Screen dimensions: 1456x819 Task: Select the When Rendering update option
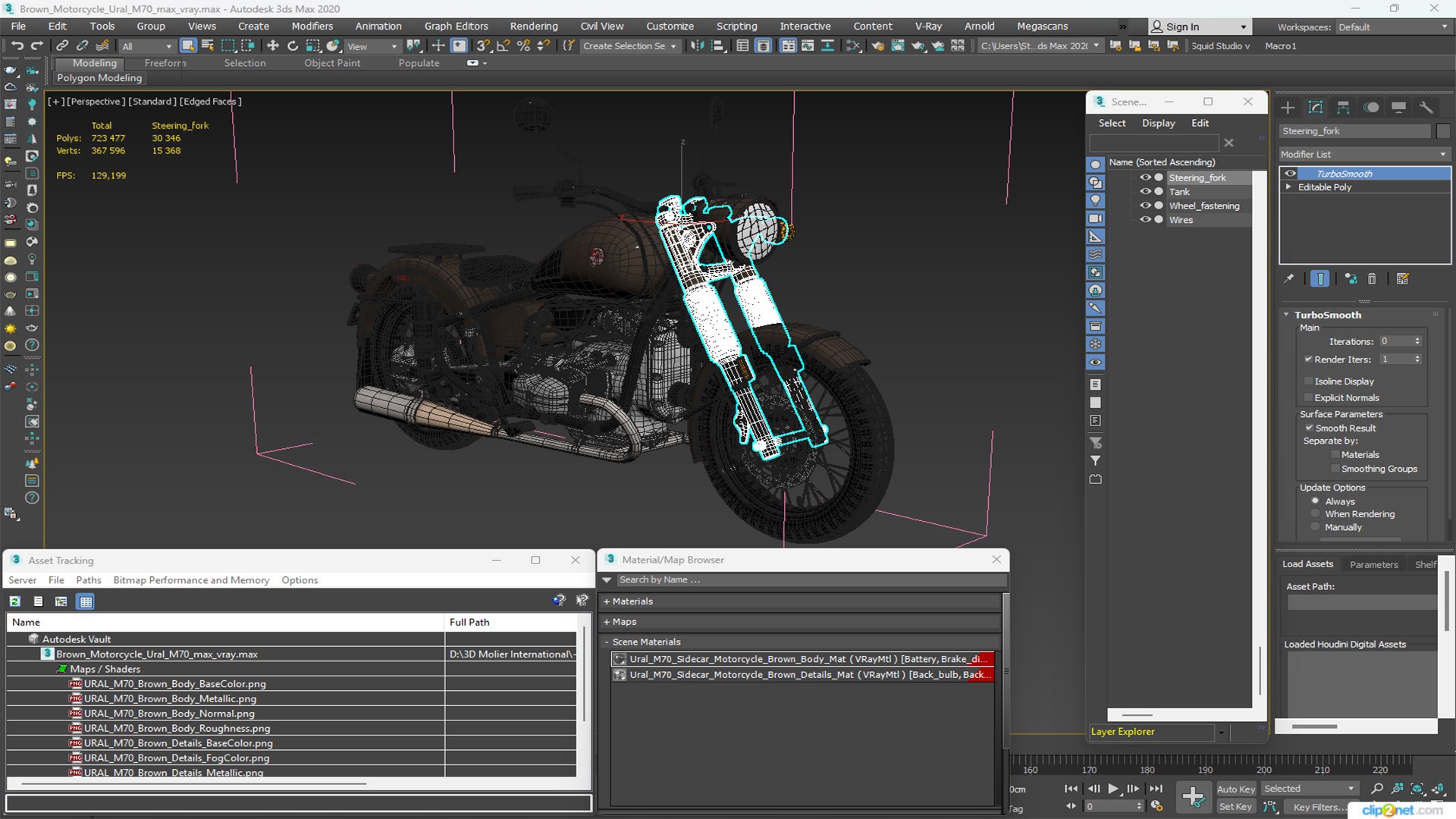point(1316,514)
